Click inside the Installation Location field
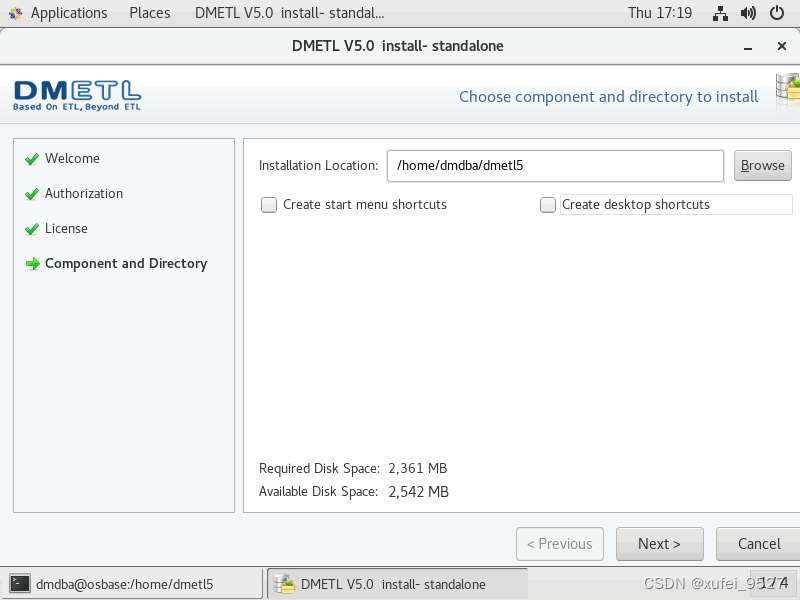 [x=555, y=165]
